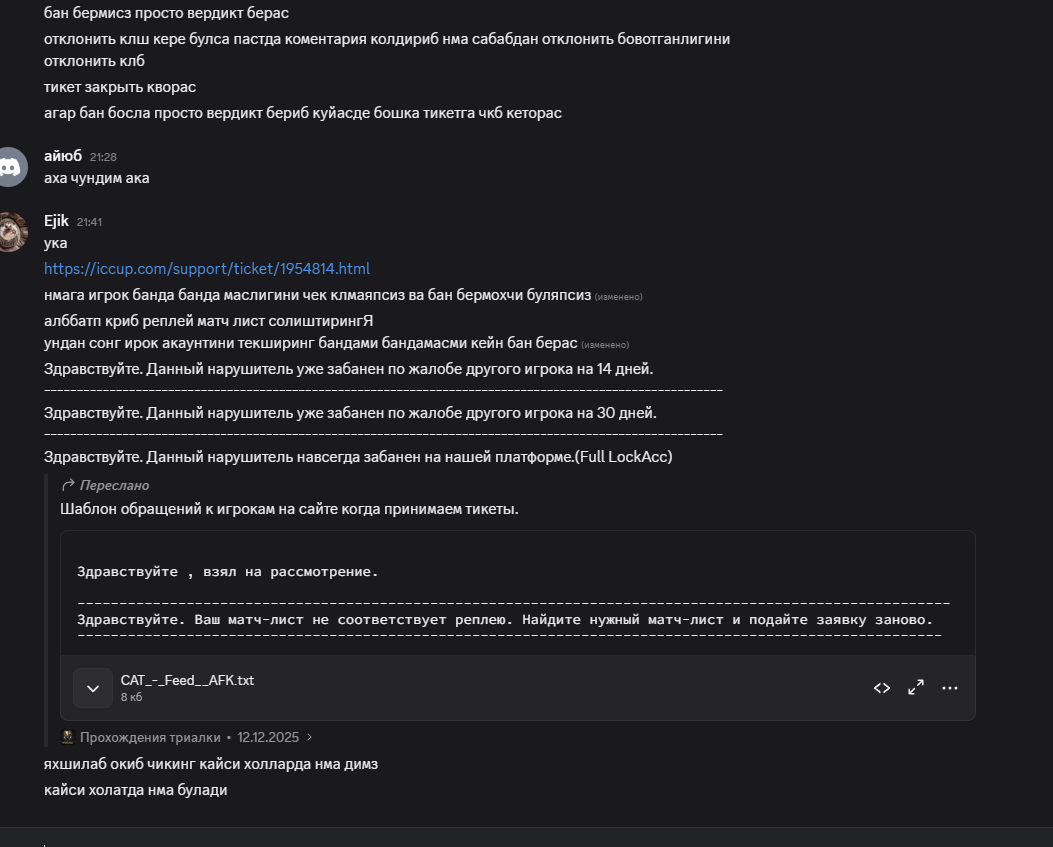
Task: Click the forwarded date 12.12.2025
Action: point(268,737)
